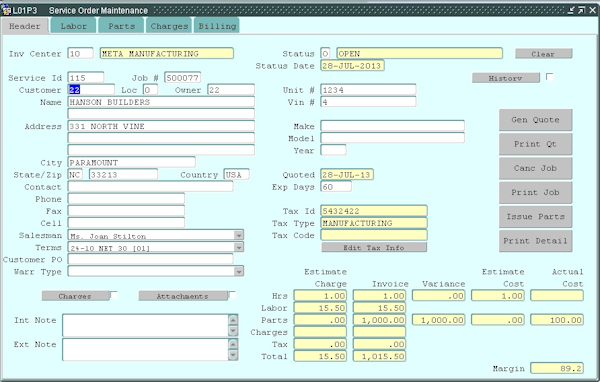The image size is (600, 382).
Task: Open the Billing tab
Action: tap(217, 26)
